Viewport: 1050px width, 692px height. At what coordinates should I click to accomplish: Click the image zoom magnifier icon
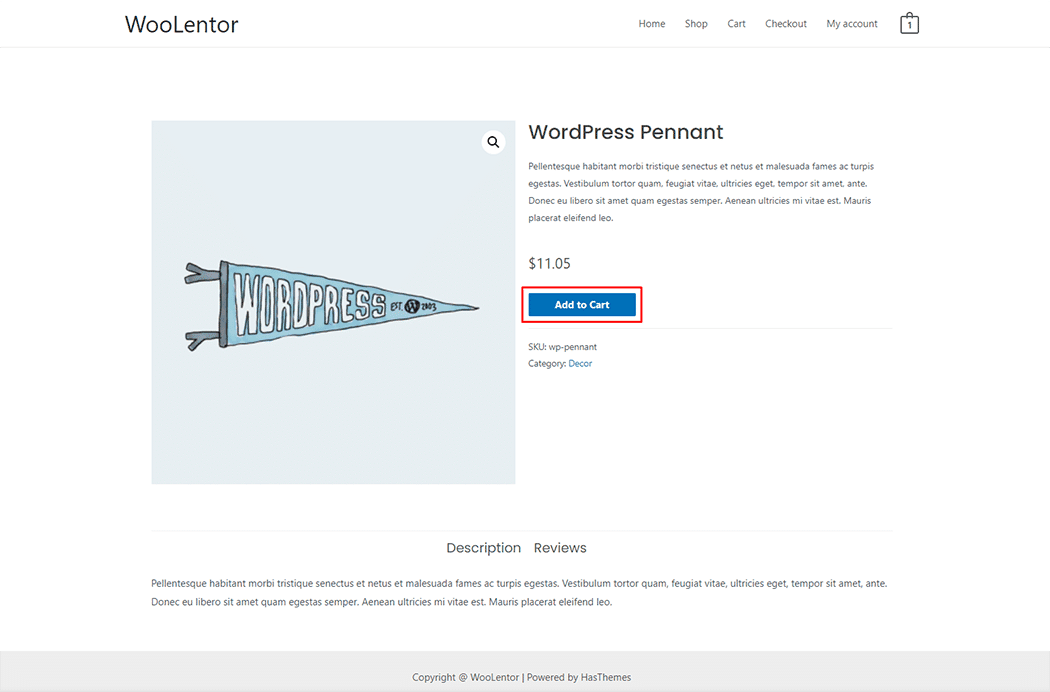coord(493,142)
